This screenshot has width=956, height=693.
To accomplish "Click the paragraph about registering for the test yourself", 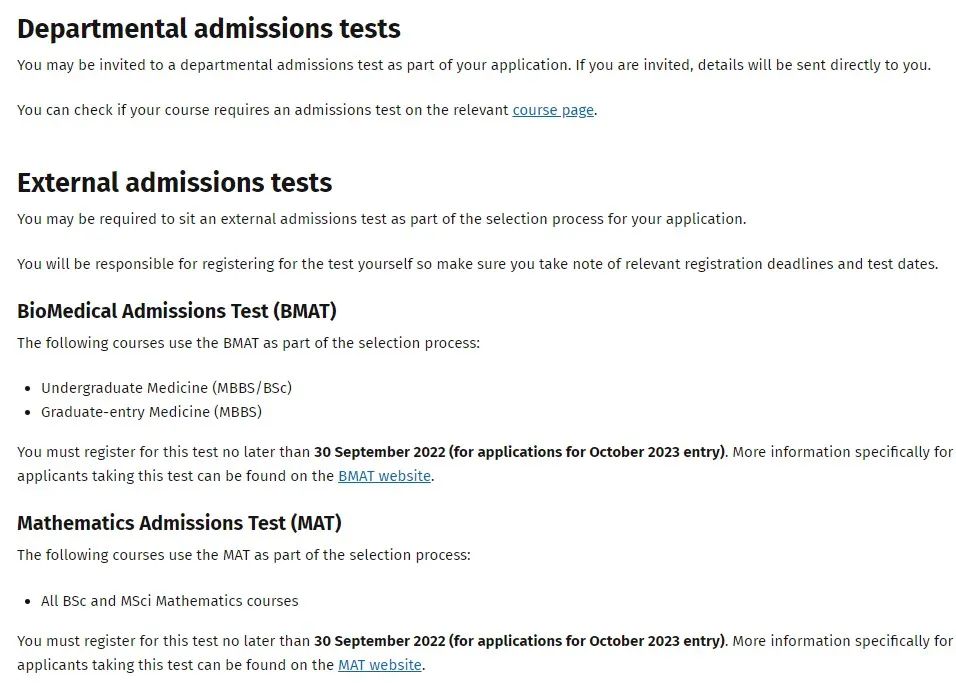I will [477, 265].
